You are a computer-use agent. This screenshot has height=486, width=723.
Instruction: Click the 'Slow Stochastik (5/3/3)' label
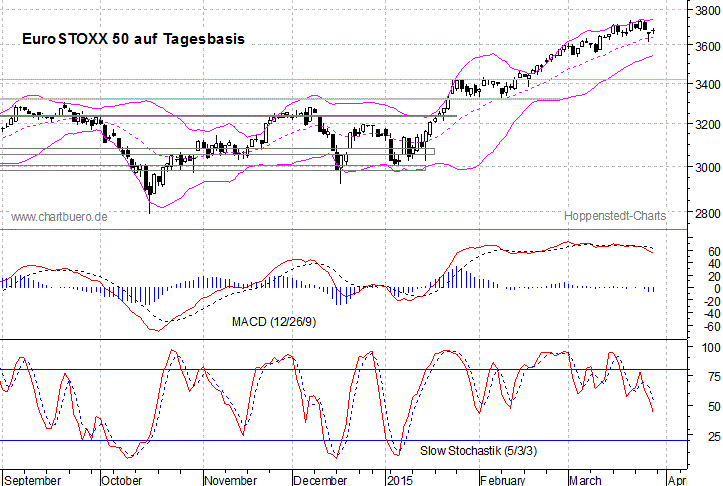[x=479, y=450]
